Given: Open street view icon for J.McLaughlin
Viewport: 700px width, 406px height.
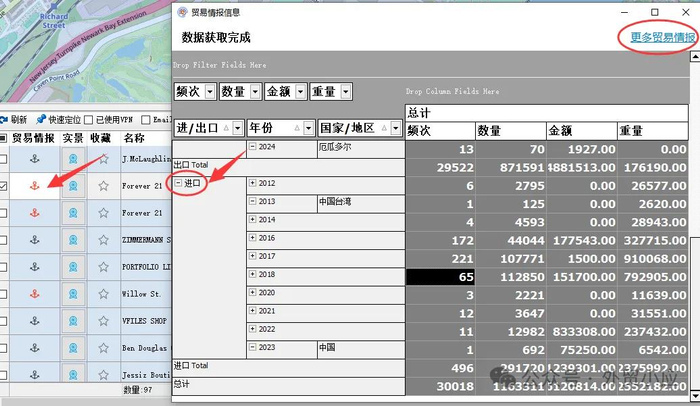Looking at the screenshot, I should point(73,159).
